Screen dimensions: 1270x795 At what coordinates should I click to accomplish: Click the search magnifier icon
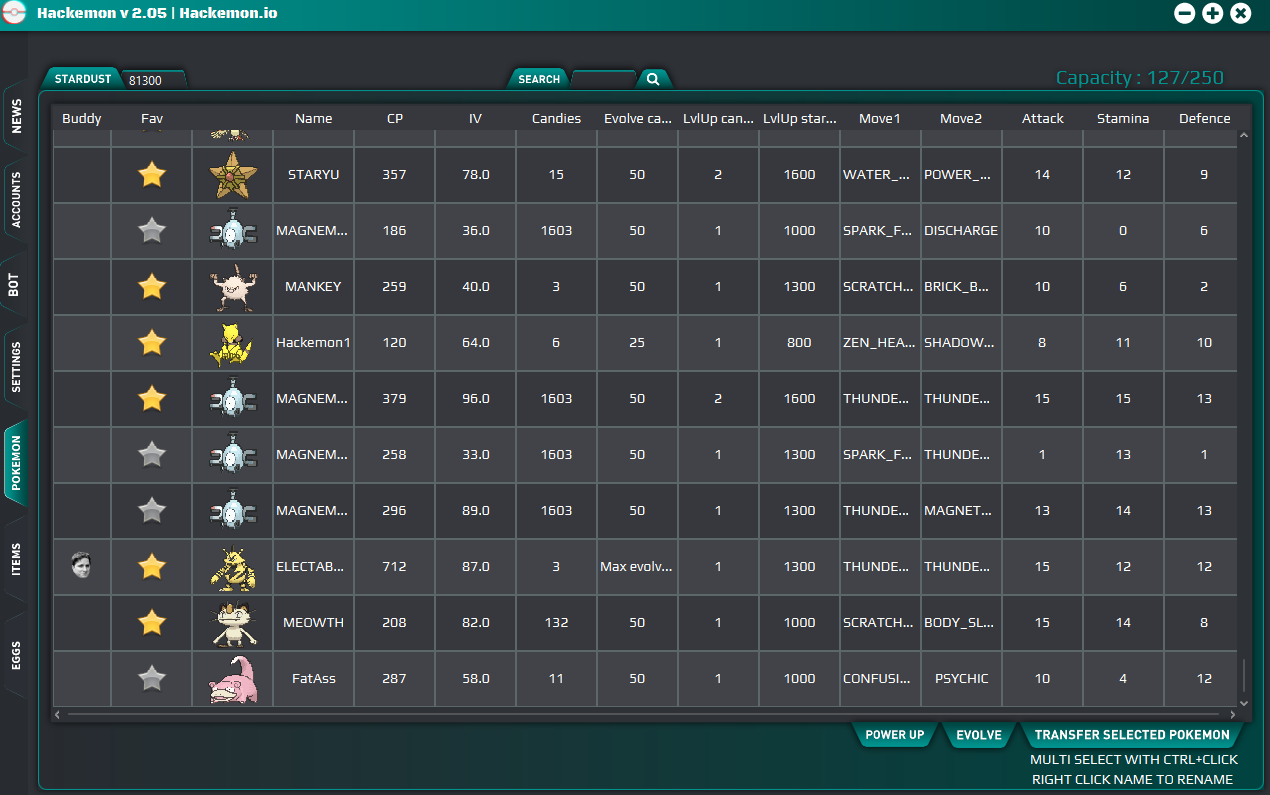tap(652, 79)
